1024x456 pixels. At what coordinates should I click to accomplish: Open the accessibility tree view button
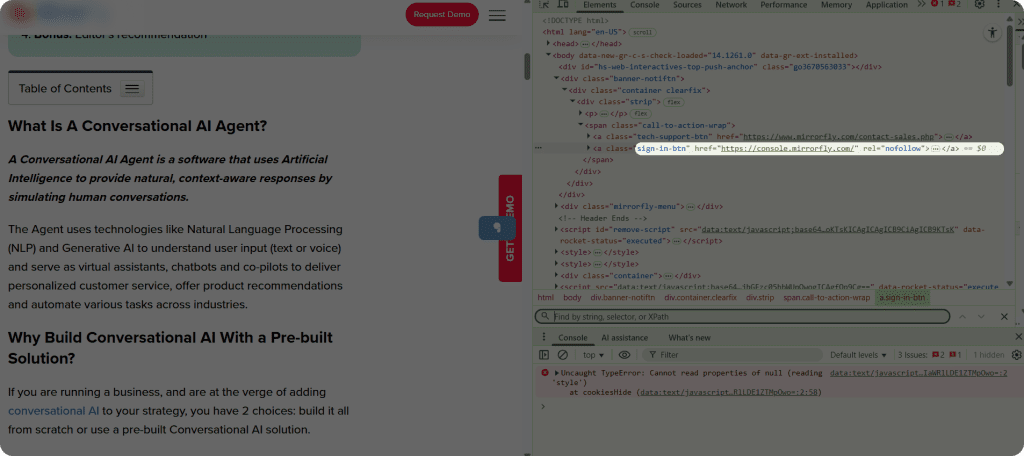(993, 32)
